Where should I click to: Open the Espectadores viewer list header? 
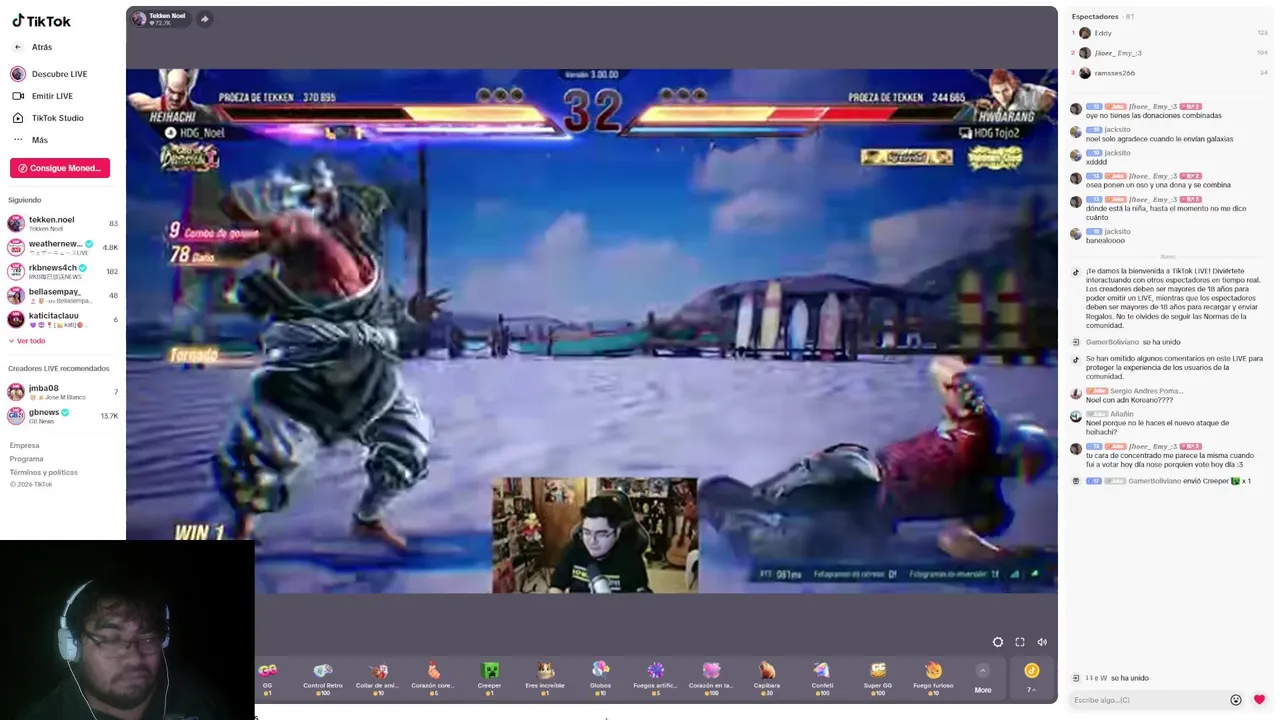click(1102, 16)
